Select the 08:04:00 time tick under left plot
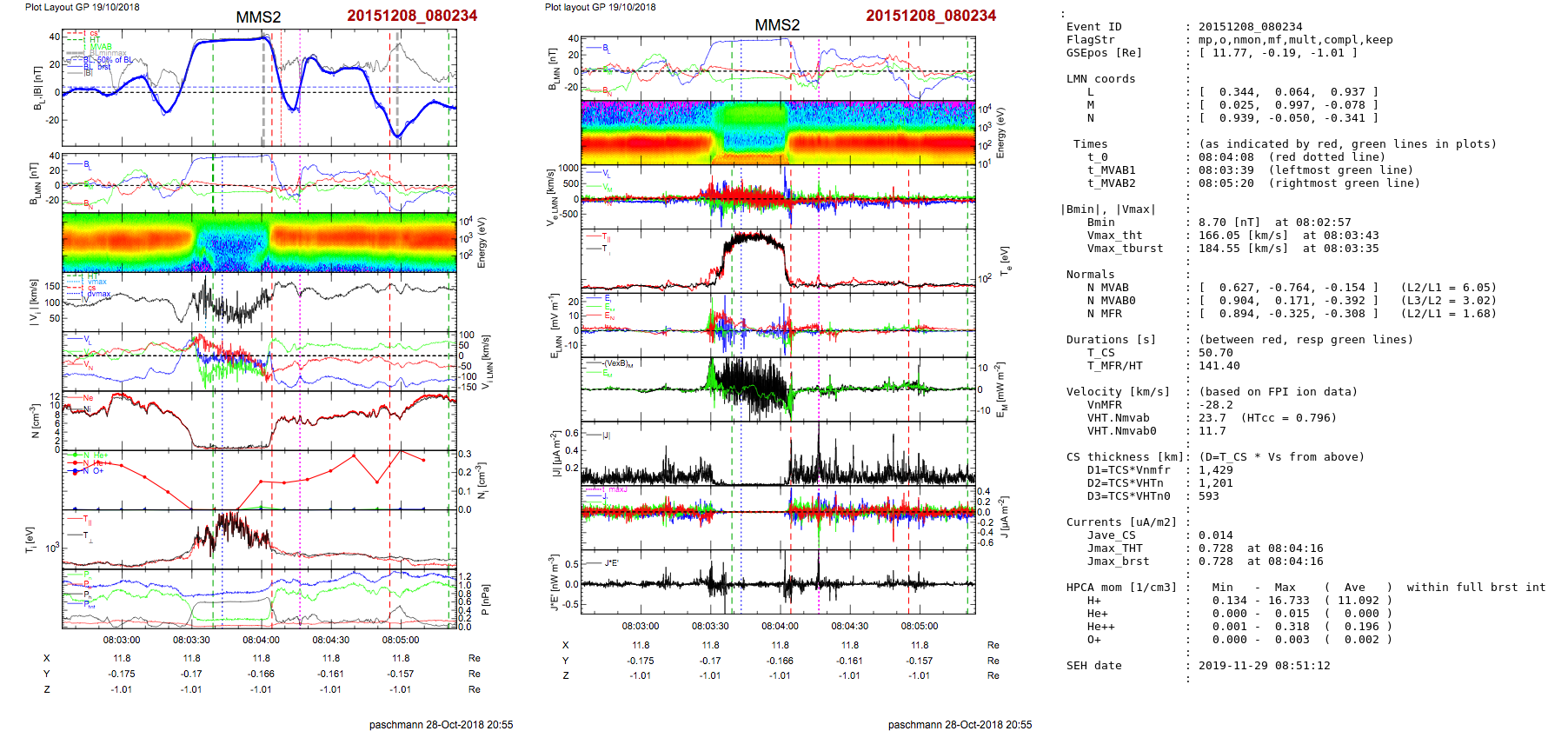 coord(261,640)
